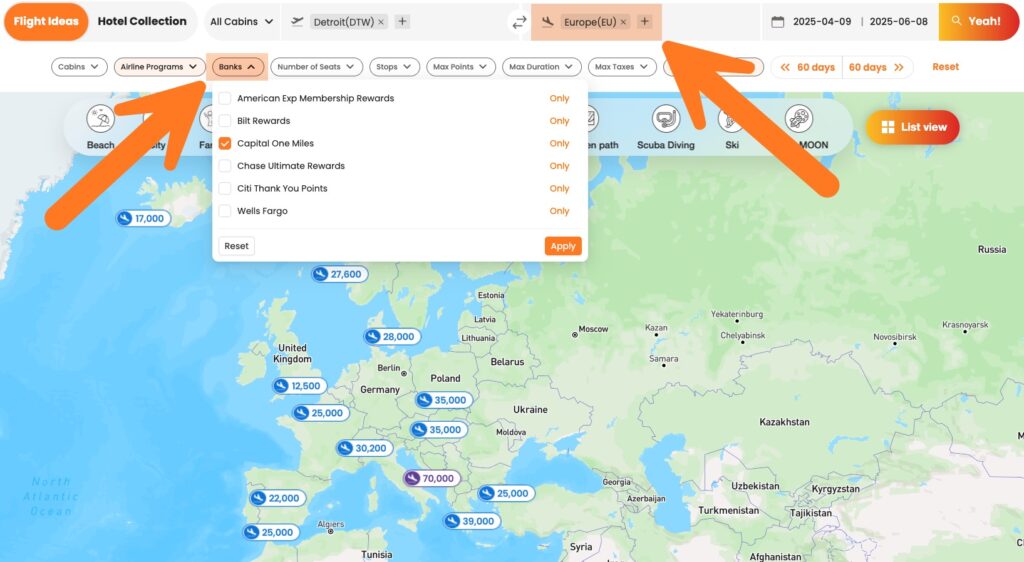
Task: Click the 25,000 marker near Algiers
Action: click(x=271, y=533)
